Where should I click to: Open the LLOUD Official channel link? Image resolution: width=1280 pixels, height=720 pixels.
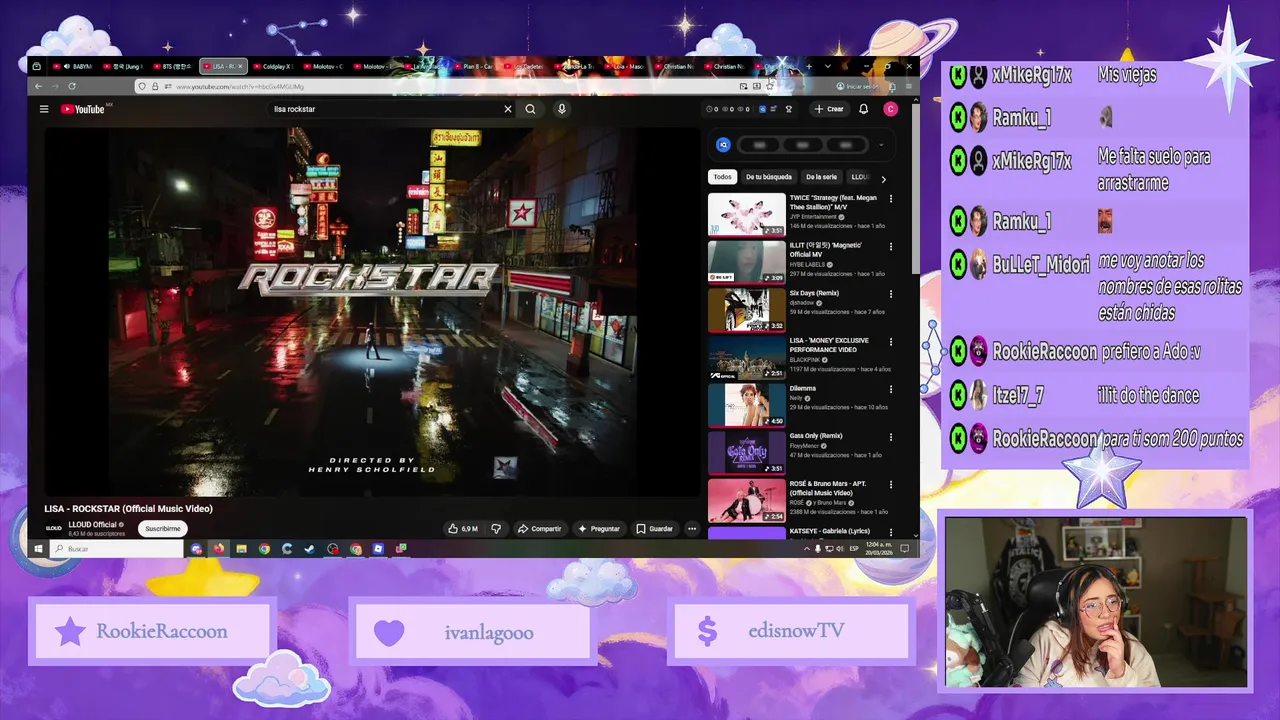pyautogui.click(x=93, y=524)
